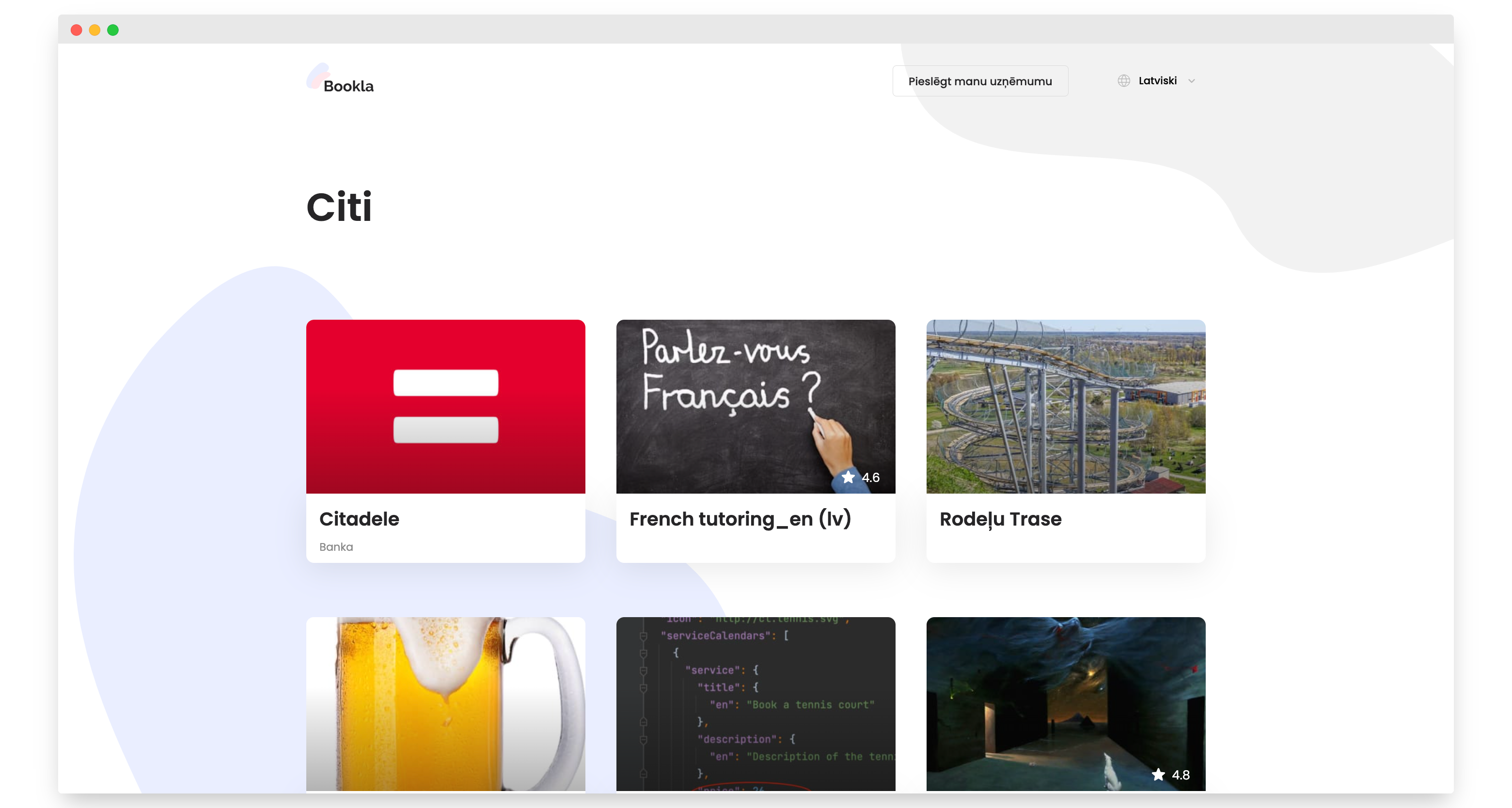Click the Rodeļu Trase aerial track photo

pyautogui.click(x=1065, y=406)
